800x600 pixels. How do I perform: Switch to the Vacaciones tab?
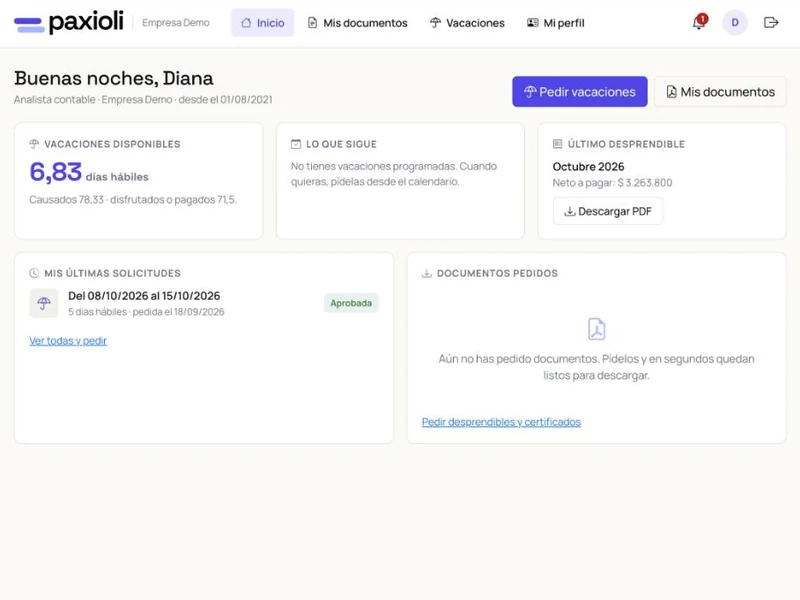tap(467, 23)
